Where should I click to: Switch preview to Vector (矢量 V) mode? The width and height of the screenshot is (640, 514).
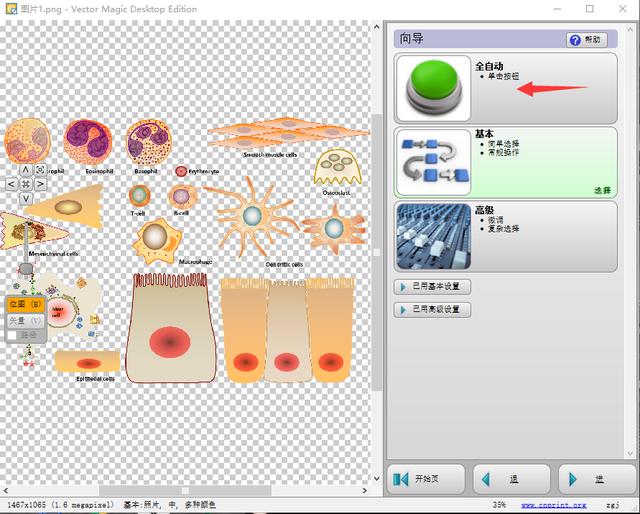click(25, 321)
